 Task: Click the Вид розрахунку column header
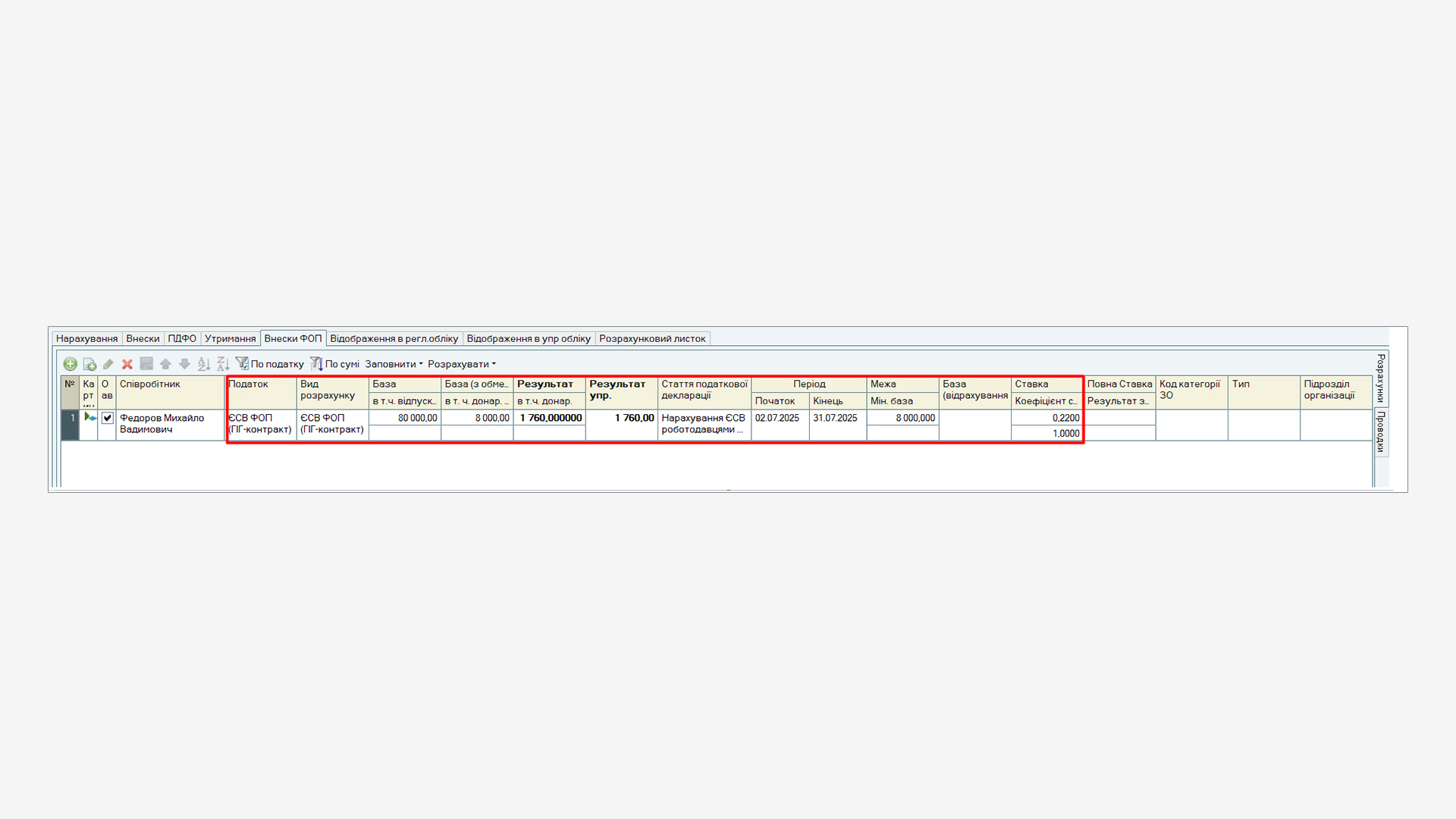tap(332, 392)
